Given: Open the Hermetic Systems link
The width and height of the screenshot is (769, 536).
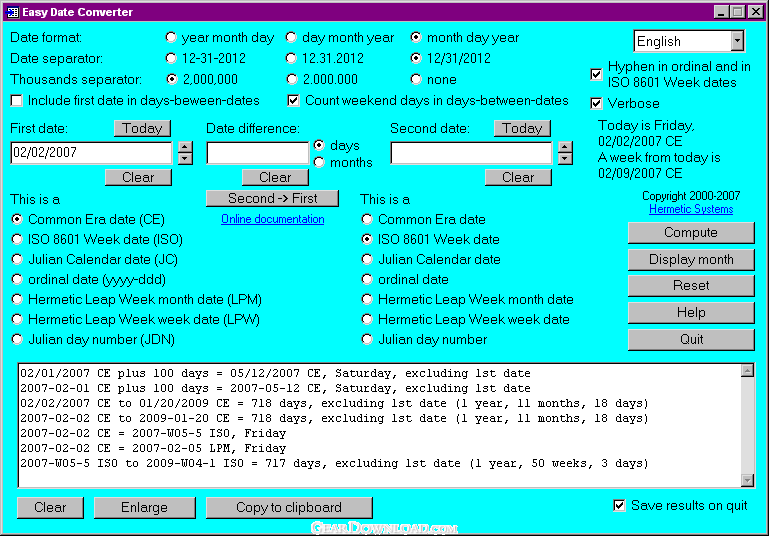Looking at the screenshot, I should (691, 209).
